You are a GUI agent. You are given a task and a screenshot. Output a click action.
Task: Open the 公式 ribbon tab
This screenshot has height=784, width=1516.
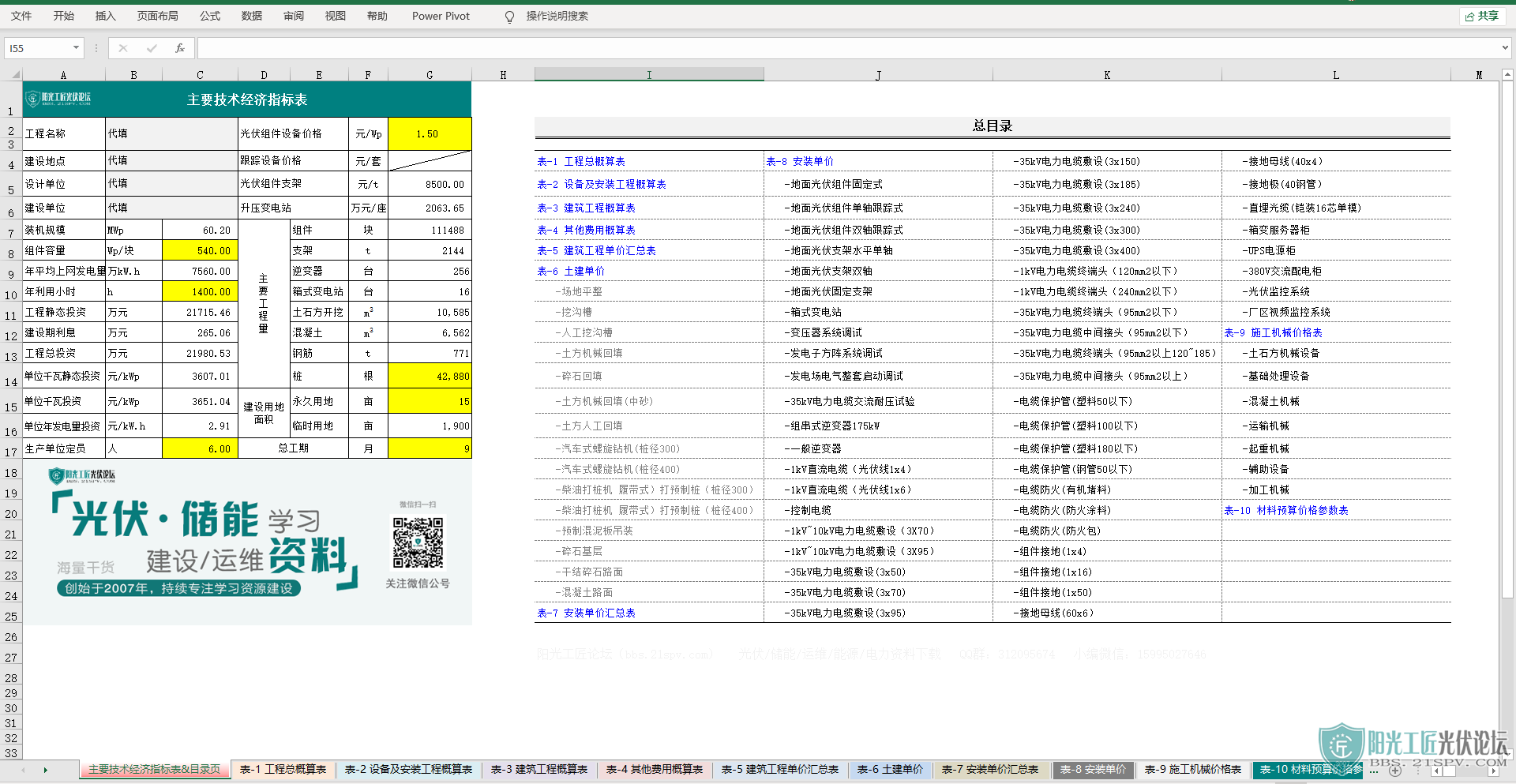[210, 16]
